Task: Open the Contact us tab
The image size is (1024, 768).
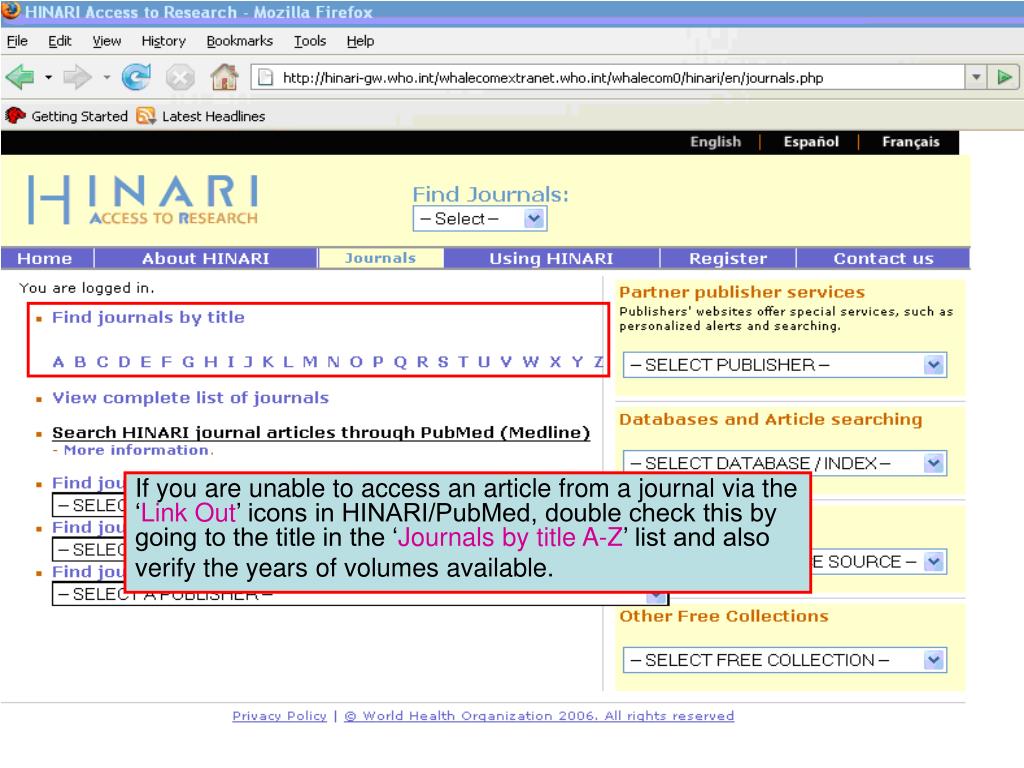Action: click(x=884, y=259)
